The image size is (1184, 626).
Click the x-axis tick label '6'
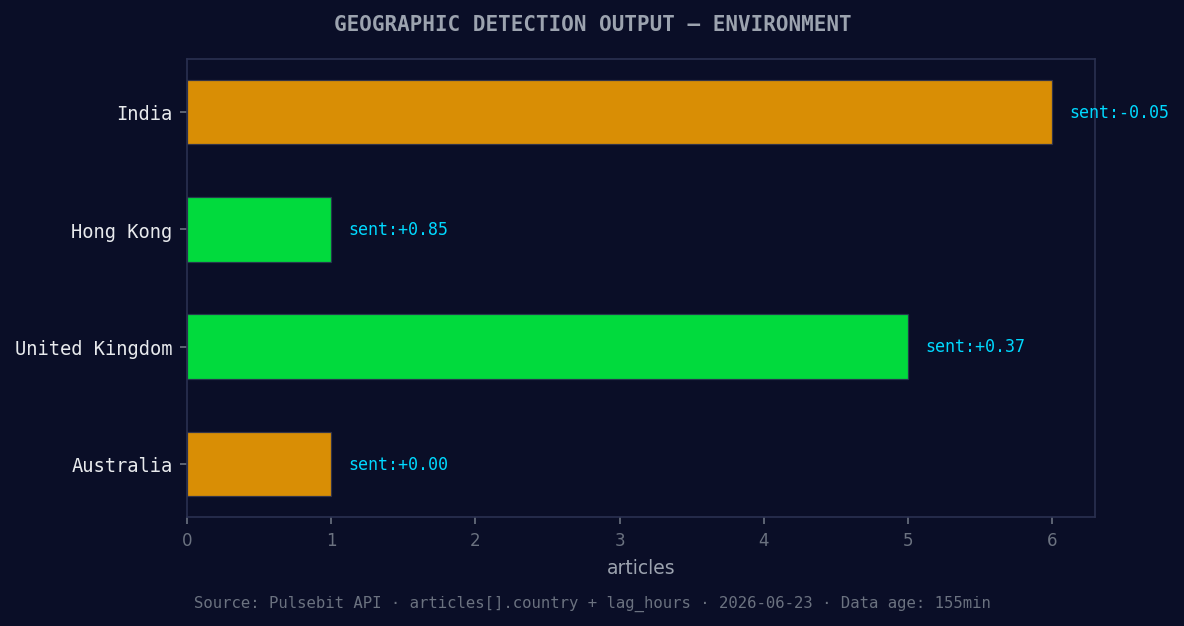pyautogui.click(x=1052, y=541)
